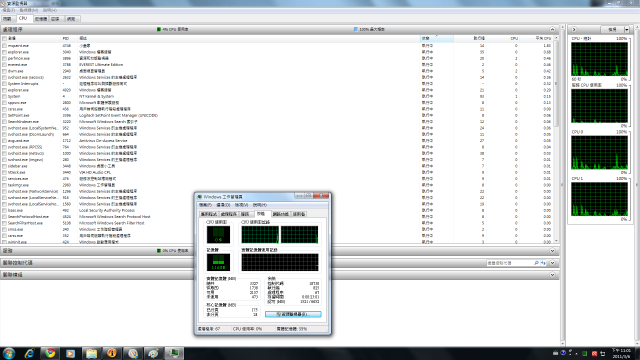Open the Monitor menu in Resource Monitor

29,10
